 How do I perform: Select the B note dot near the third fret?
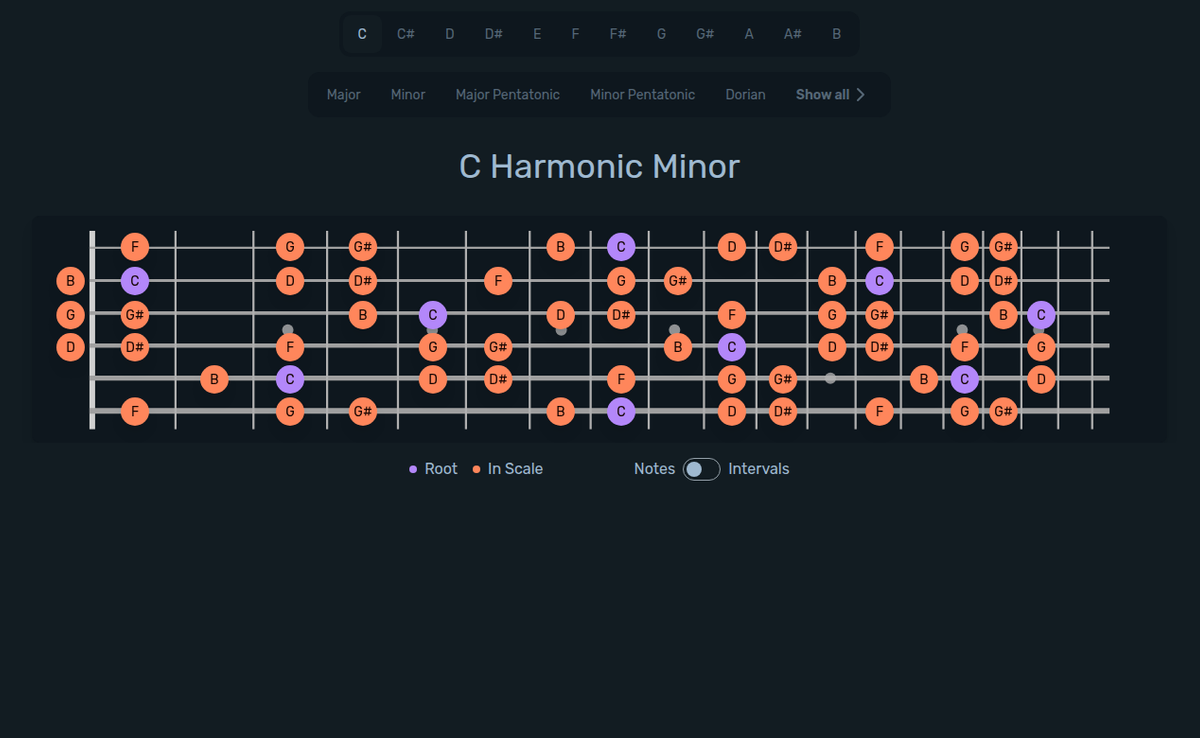click(x=214, y=379)
